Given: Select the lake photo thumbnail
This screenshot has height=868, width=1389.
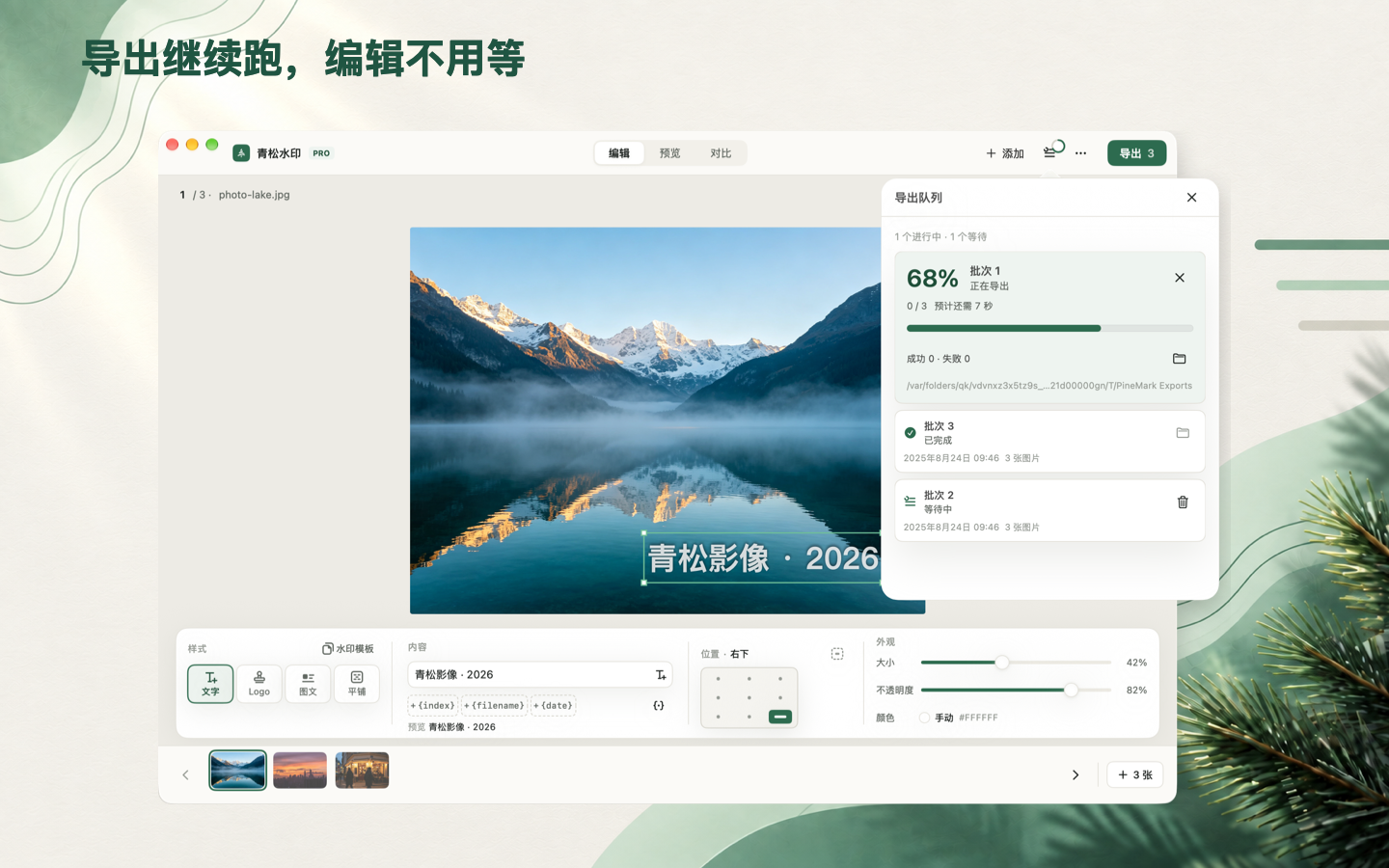Looking at the screenshot, I should [x=238, y=771].
